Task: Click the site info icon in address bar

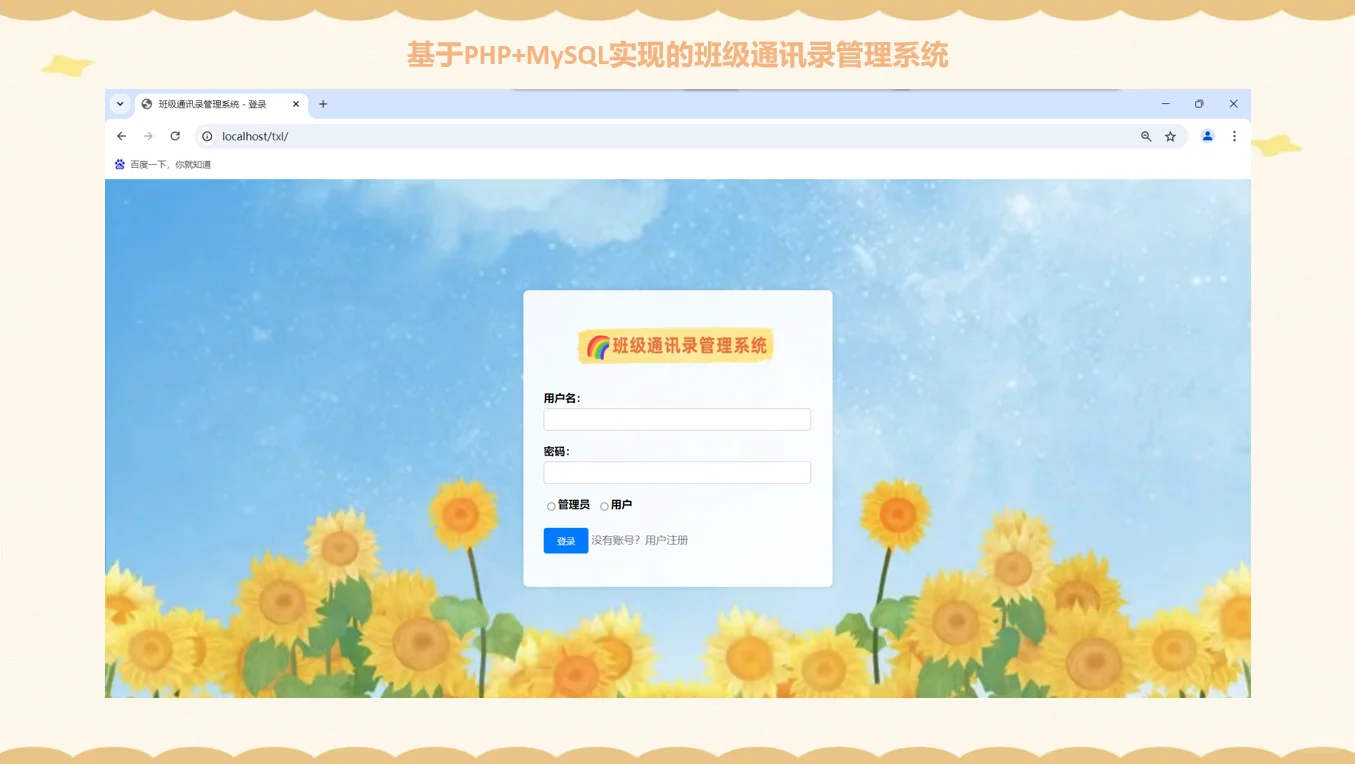Action: (207, 136)
